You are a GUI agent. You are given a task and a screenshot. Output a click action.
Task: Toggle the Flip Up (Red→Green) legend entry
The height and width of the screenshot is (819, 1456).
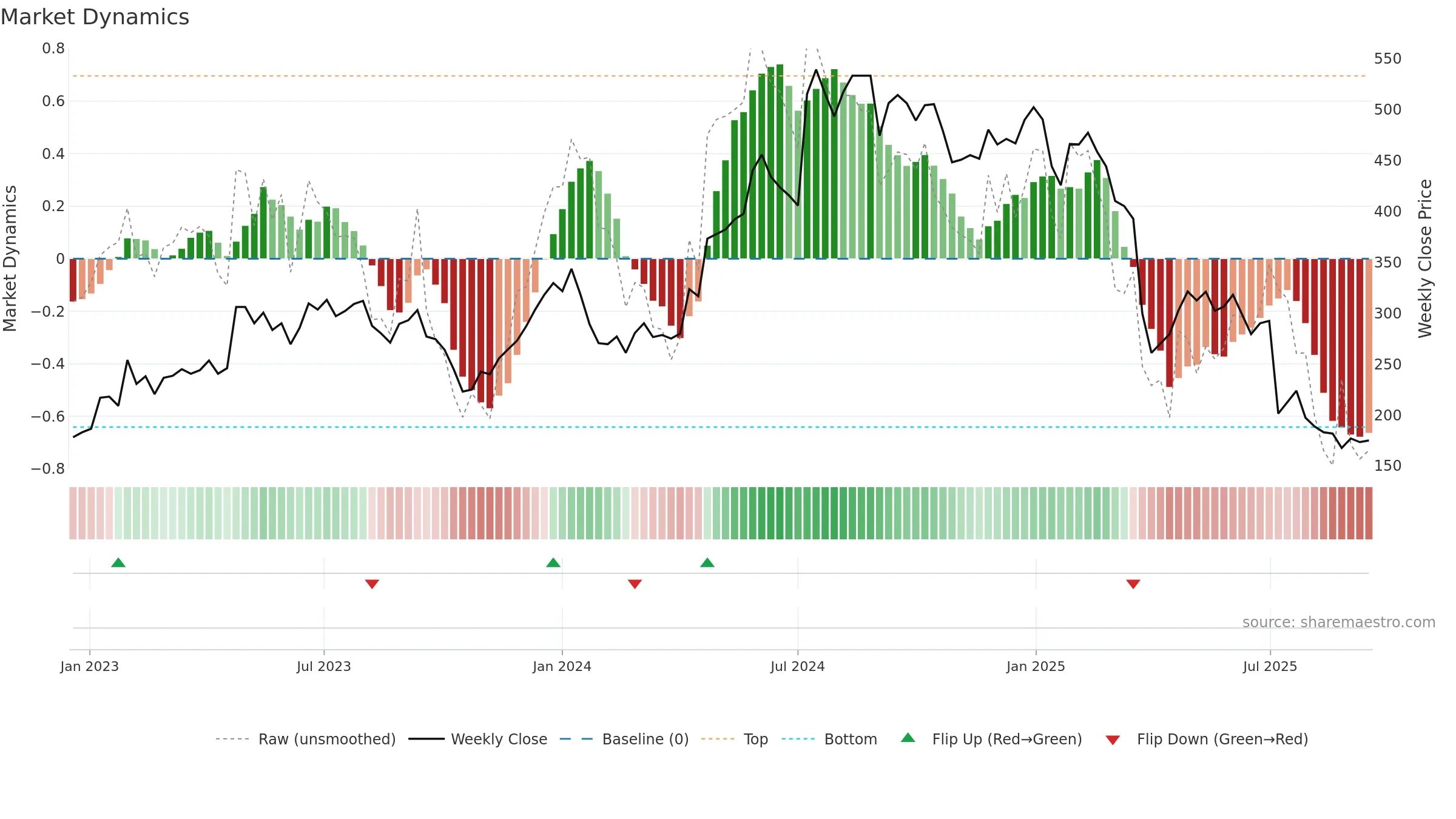pyautogui.click(x=991, y=739)
